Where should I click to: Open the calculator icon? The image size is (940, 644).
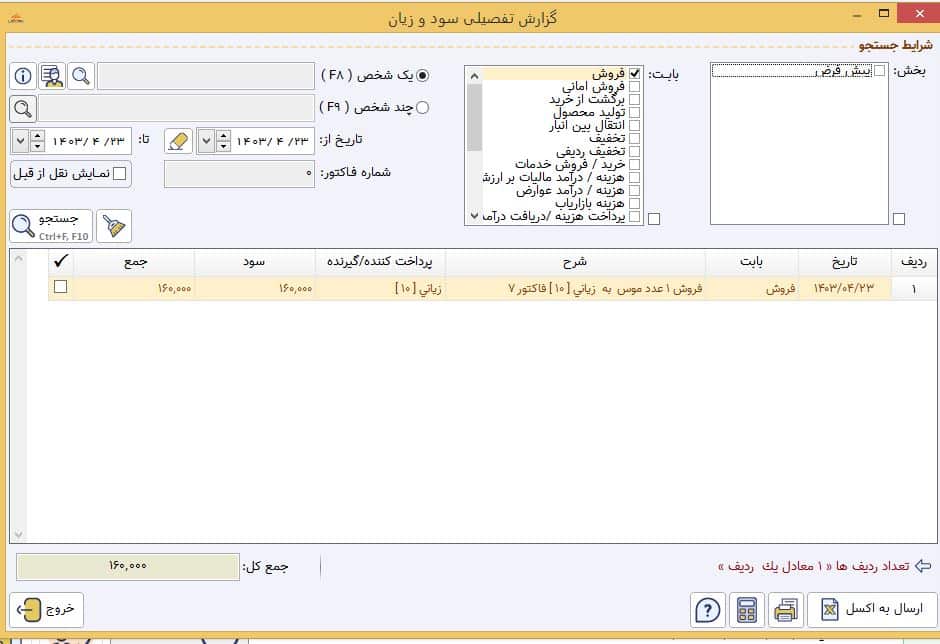746,610
